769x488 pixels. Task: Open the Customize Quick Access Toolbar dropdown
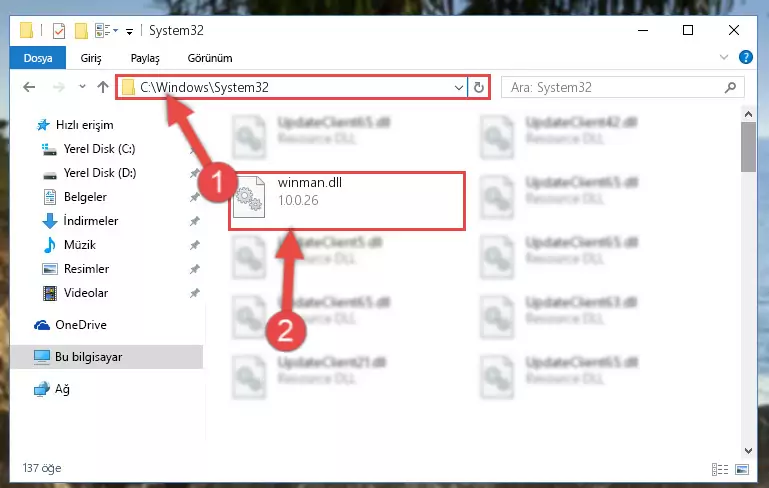[129, 32]
